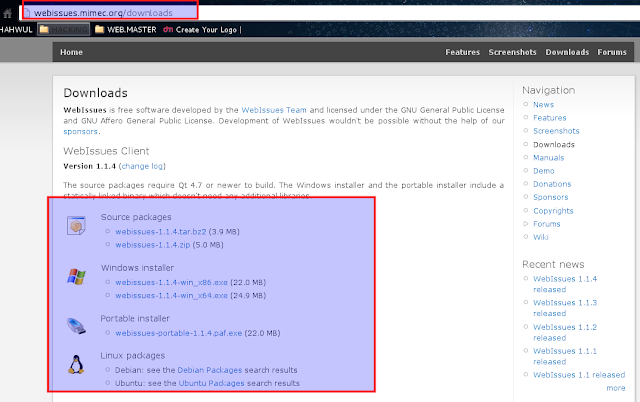Read the WebIssues 1.1.2 released news
Screen dimensions: 640x402
pyautogui.click(x=565, y=333)
